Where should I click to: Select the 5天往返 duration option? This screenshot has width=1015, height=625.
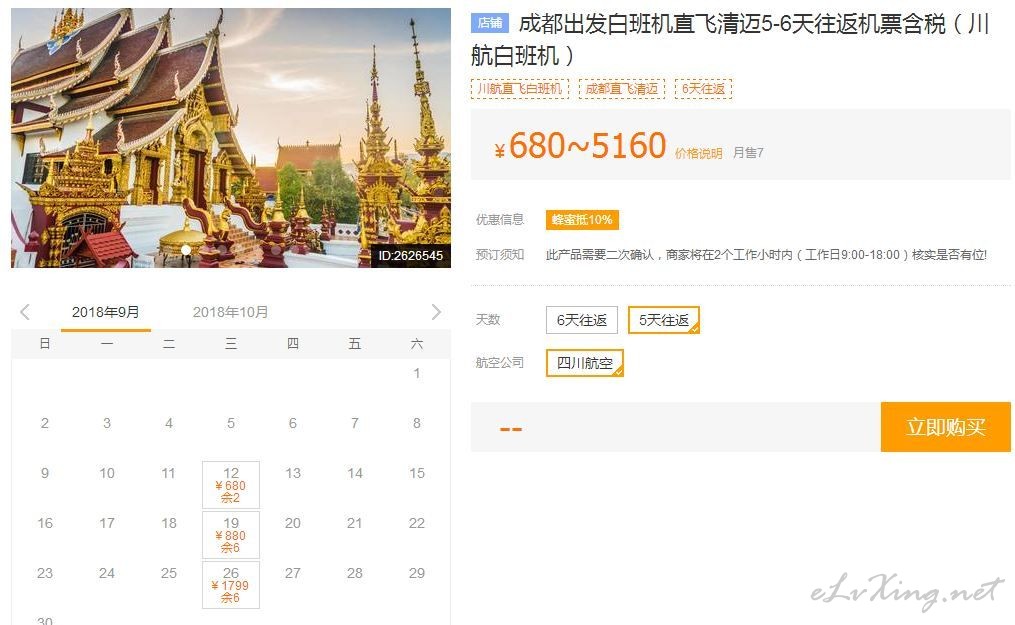pyautogui.click(x=664, y=320)
